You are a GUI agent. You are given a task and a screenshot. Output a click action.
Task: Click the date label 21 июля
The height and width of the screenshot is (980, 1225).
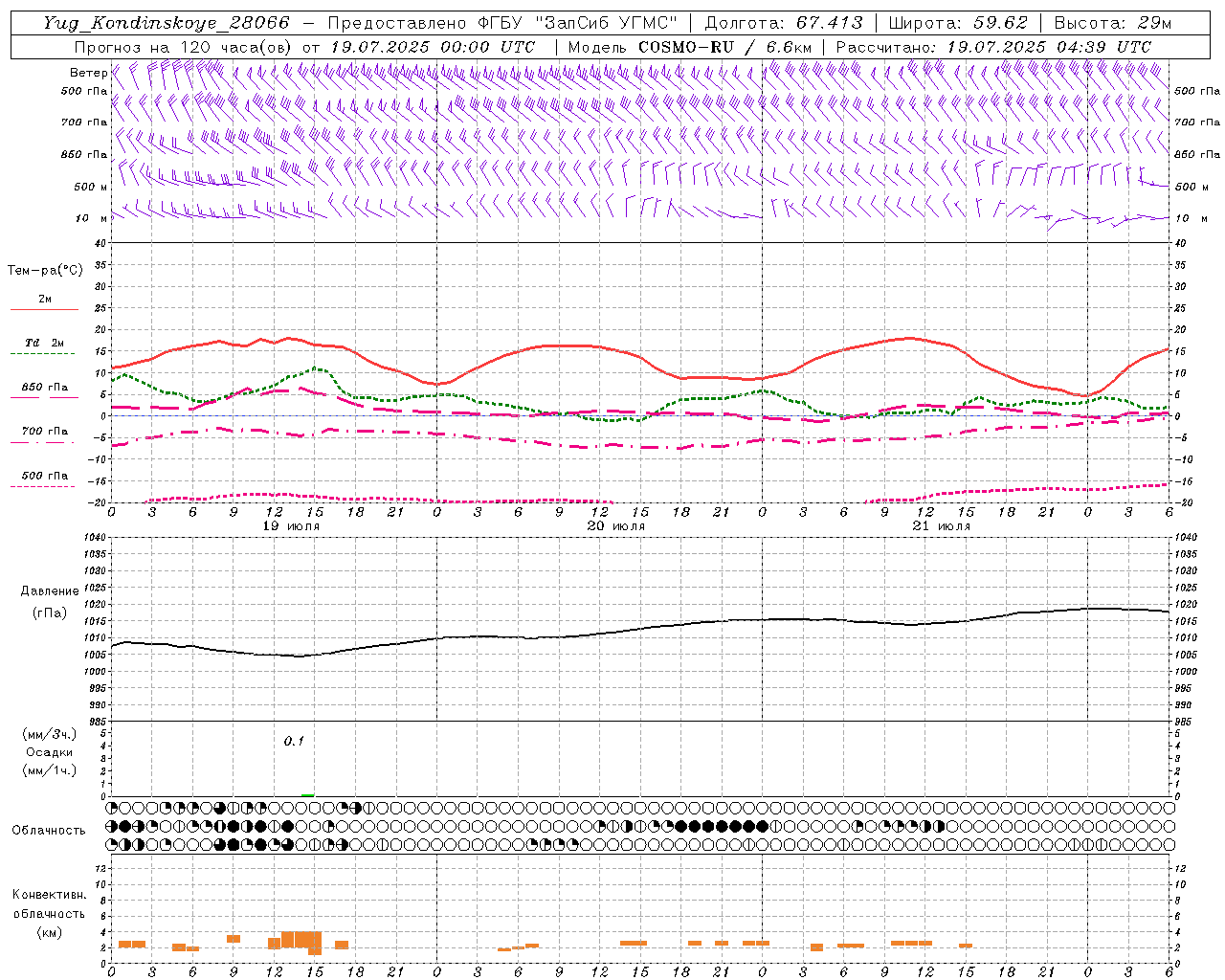(x=942, y=526)
